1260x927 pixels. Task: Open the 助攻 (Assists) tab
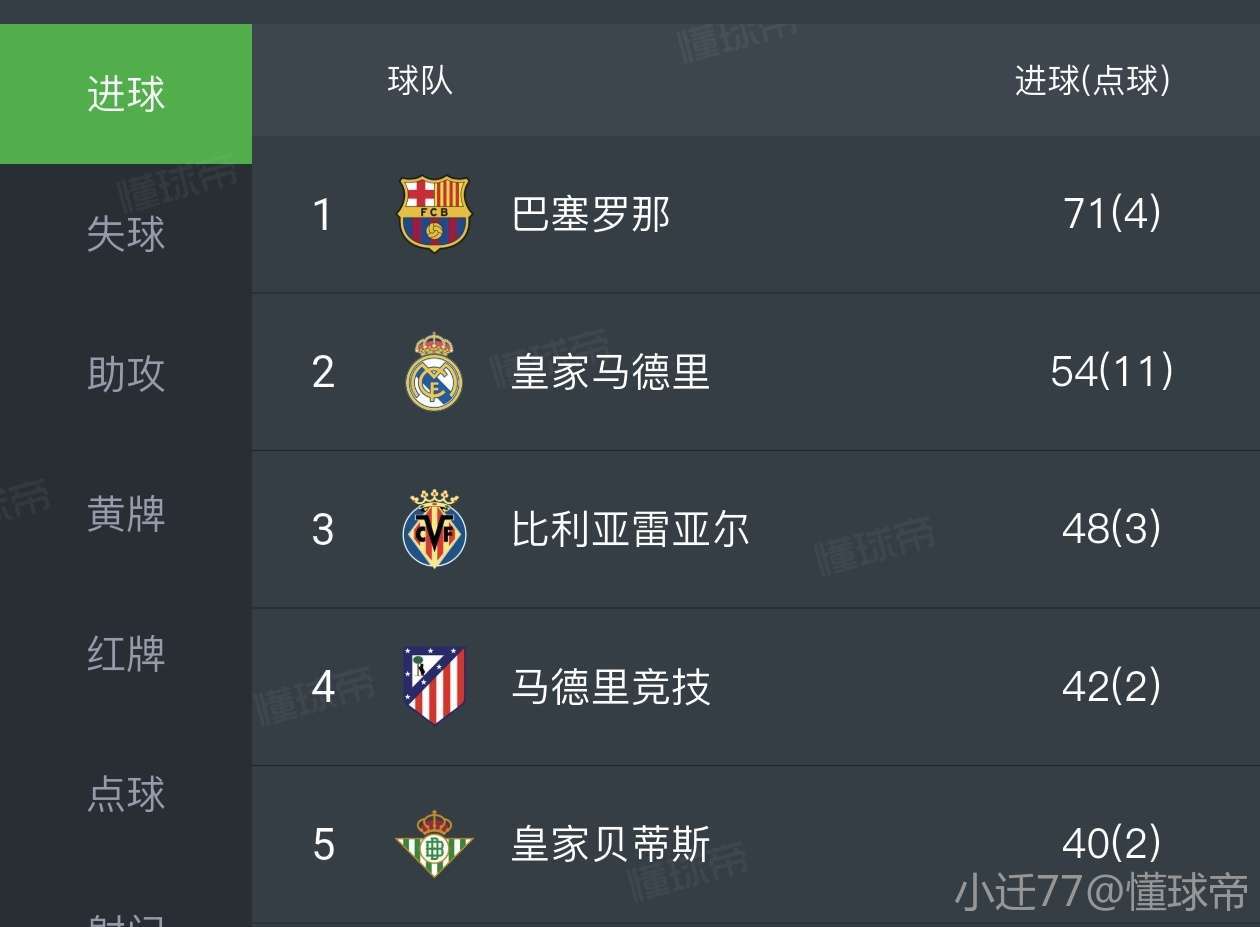126,374
